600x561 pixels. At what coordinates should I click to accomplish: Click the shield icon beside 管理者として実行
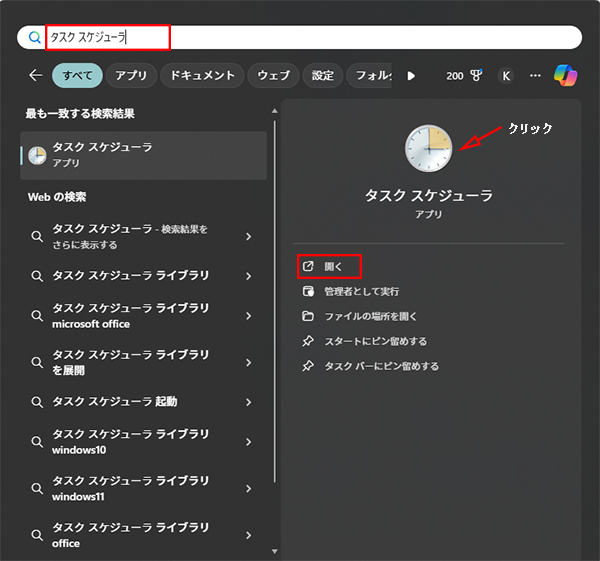pyautogui.click(x=308, y=292)
